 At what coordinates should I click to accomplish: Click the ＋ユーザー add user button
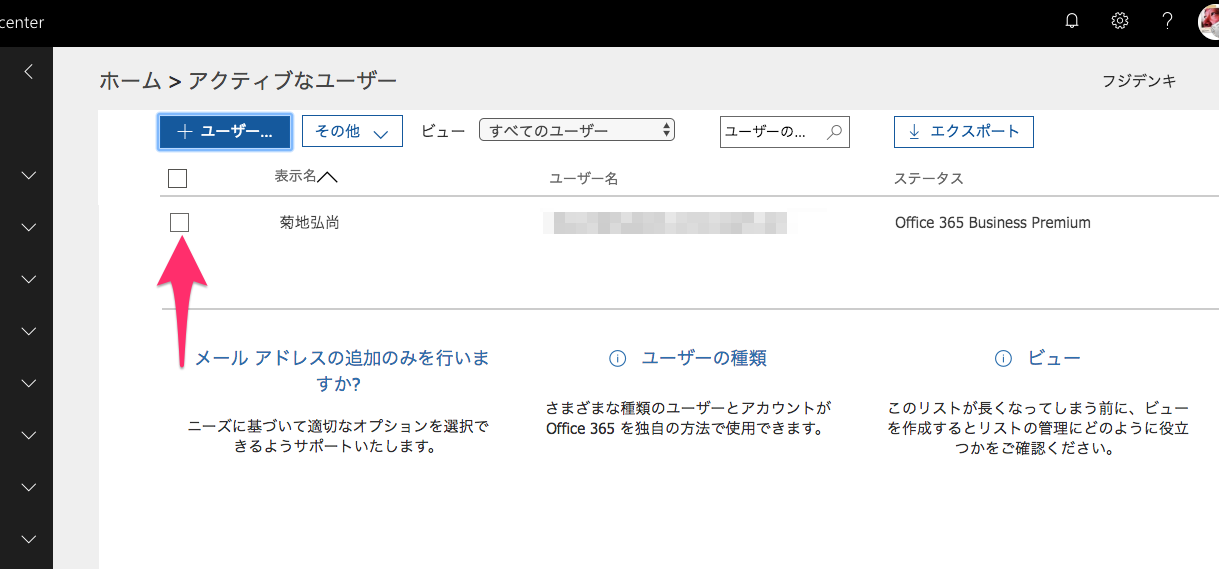225,131
